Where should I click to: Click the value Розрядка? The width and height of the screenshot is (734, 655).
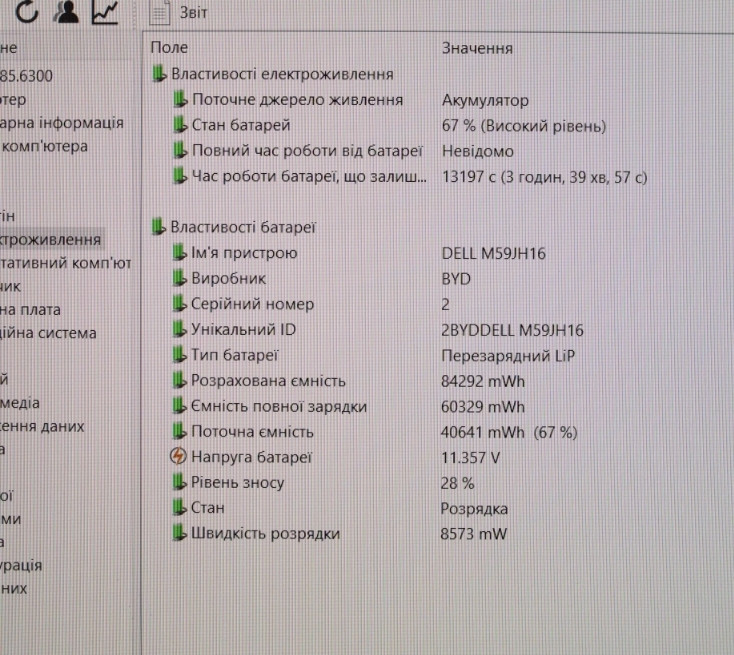[x=474, y=508]
